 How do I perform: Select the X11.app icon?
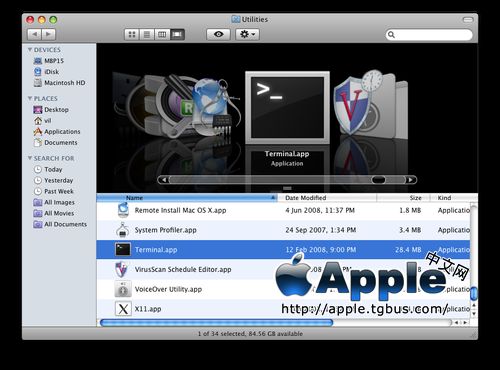pyautogui.click(x=123, y=309)
